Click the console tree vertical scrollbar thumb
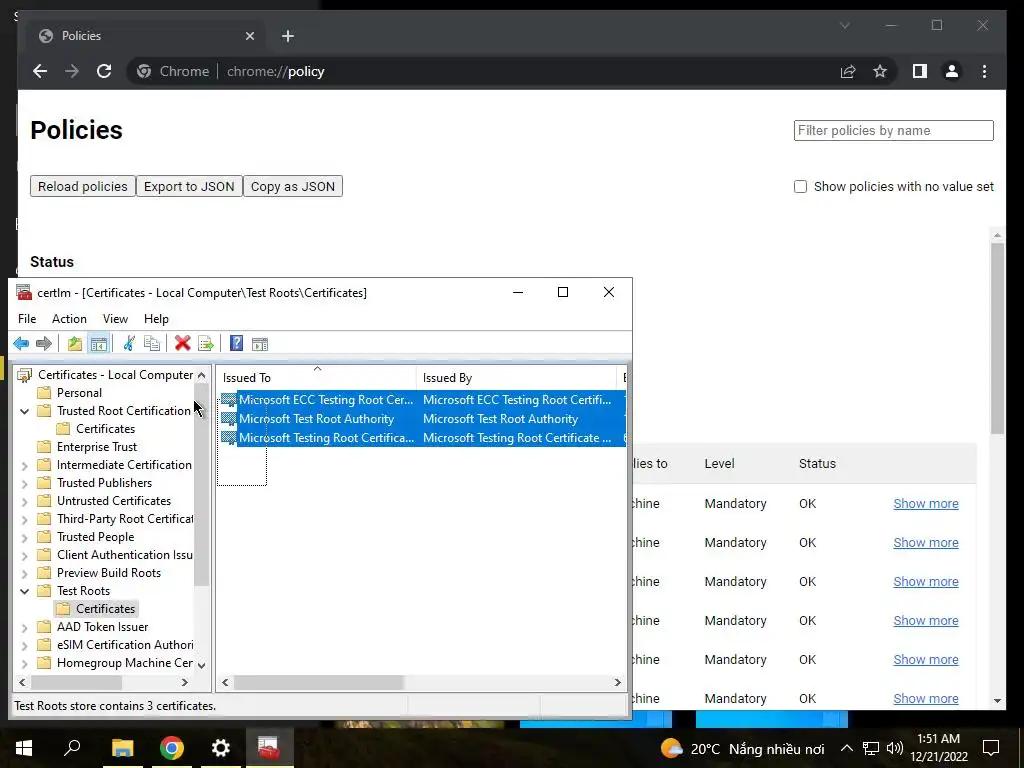1024x768 pixels. 202,483
